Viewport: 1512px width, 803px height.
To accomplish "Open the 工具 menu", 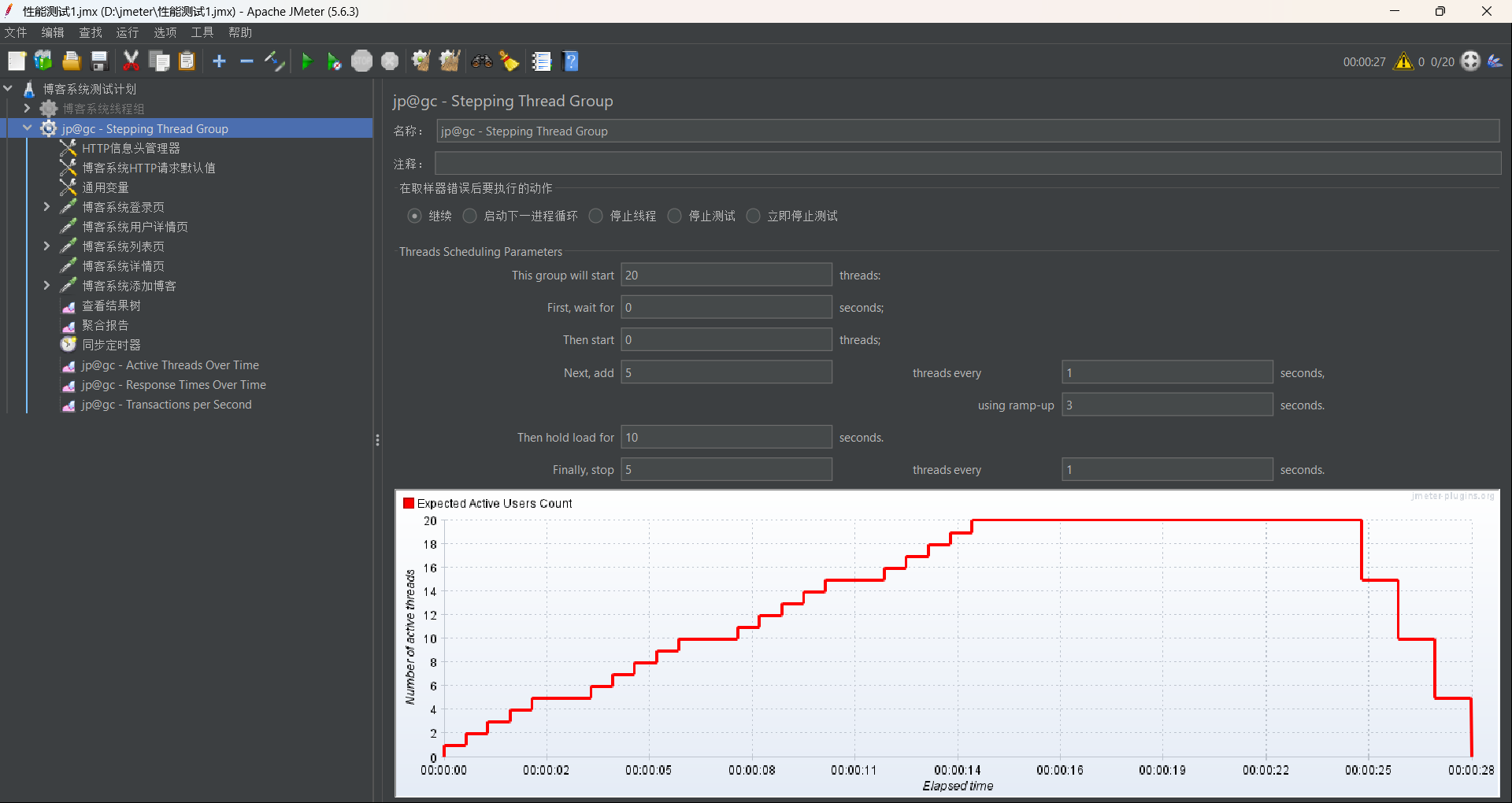I will (x=202, y=32).
